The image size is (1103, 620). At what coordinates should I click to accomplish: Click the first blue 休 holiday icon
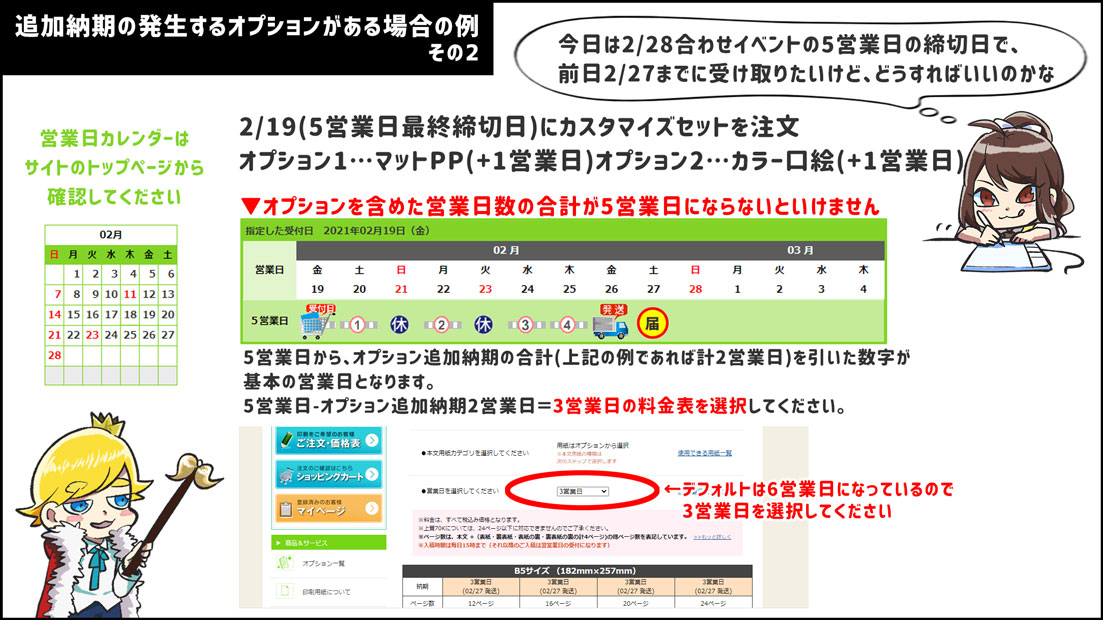tap(400, 324)
